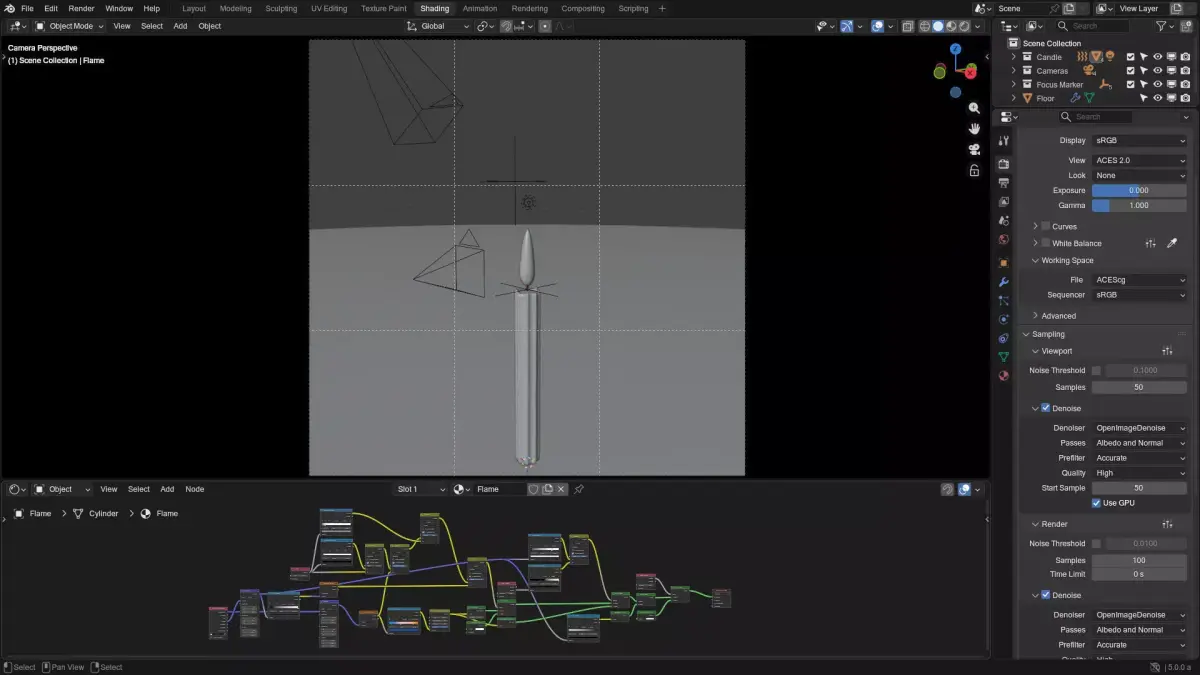Screen dimensions: 1200x675
Task: Click Add in the node editor header
Action: tap(167, 489)
